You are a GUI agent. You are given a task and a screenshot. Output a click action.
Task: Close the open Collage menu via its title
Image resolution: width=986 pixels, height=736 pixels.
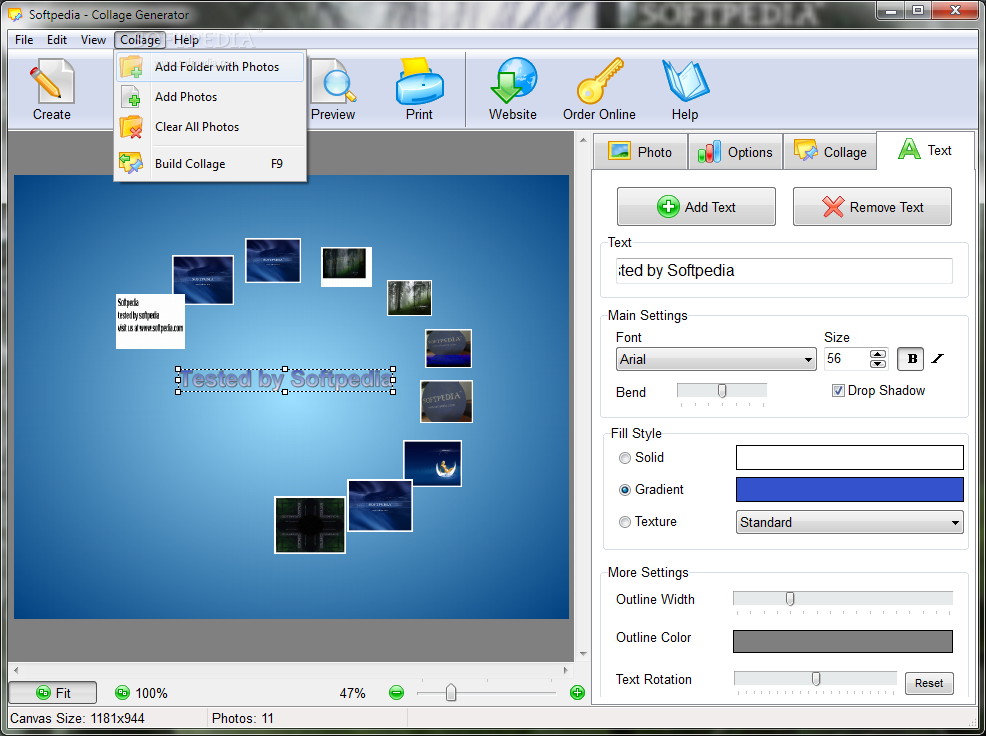(x=140, y=40)
